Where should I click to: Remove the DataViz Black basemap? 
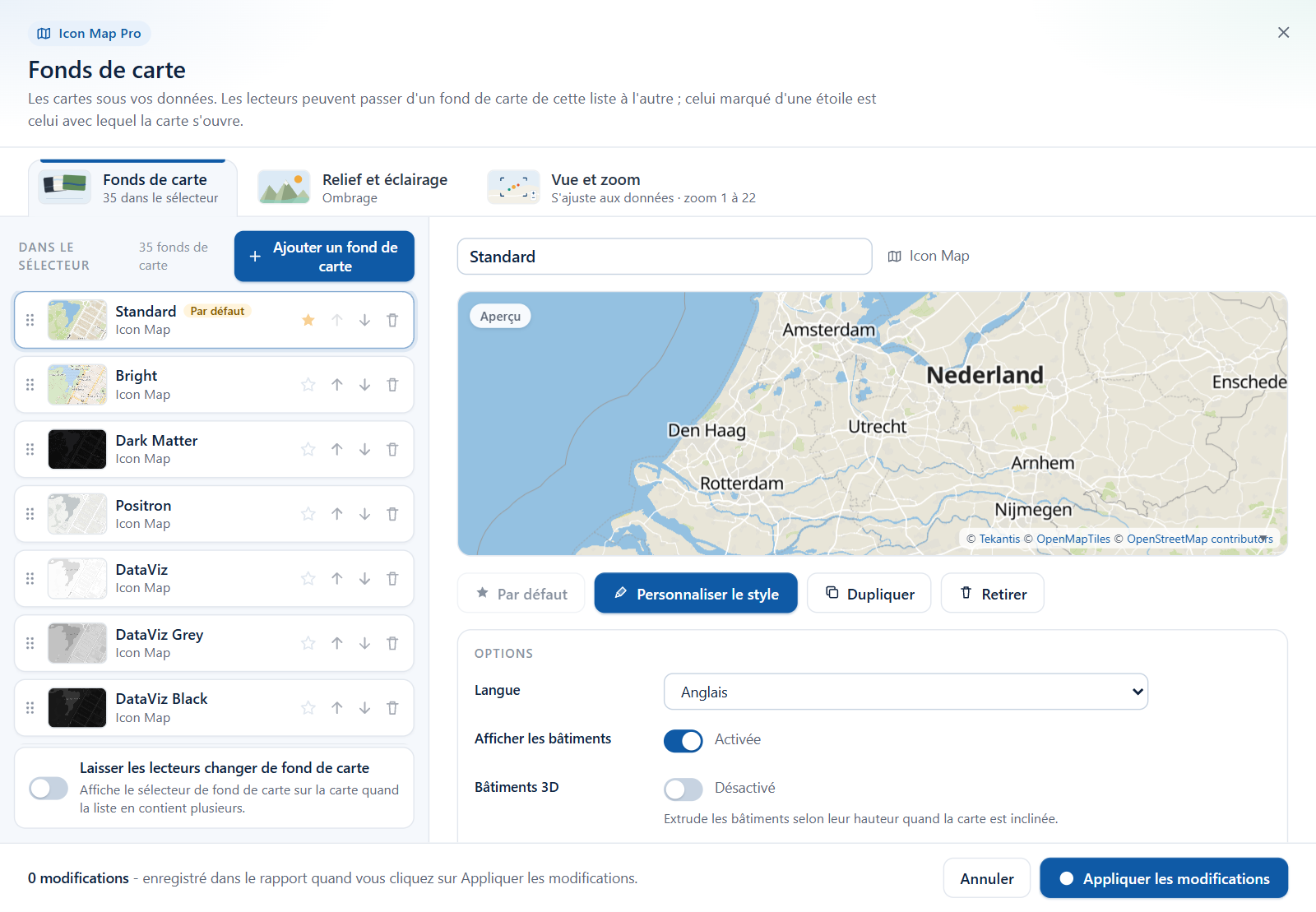coord(392,708)
